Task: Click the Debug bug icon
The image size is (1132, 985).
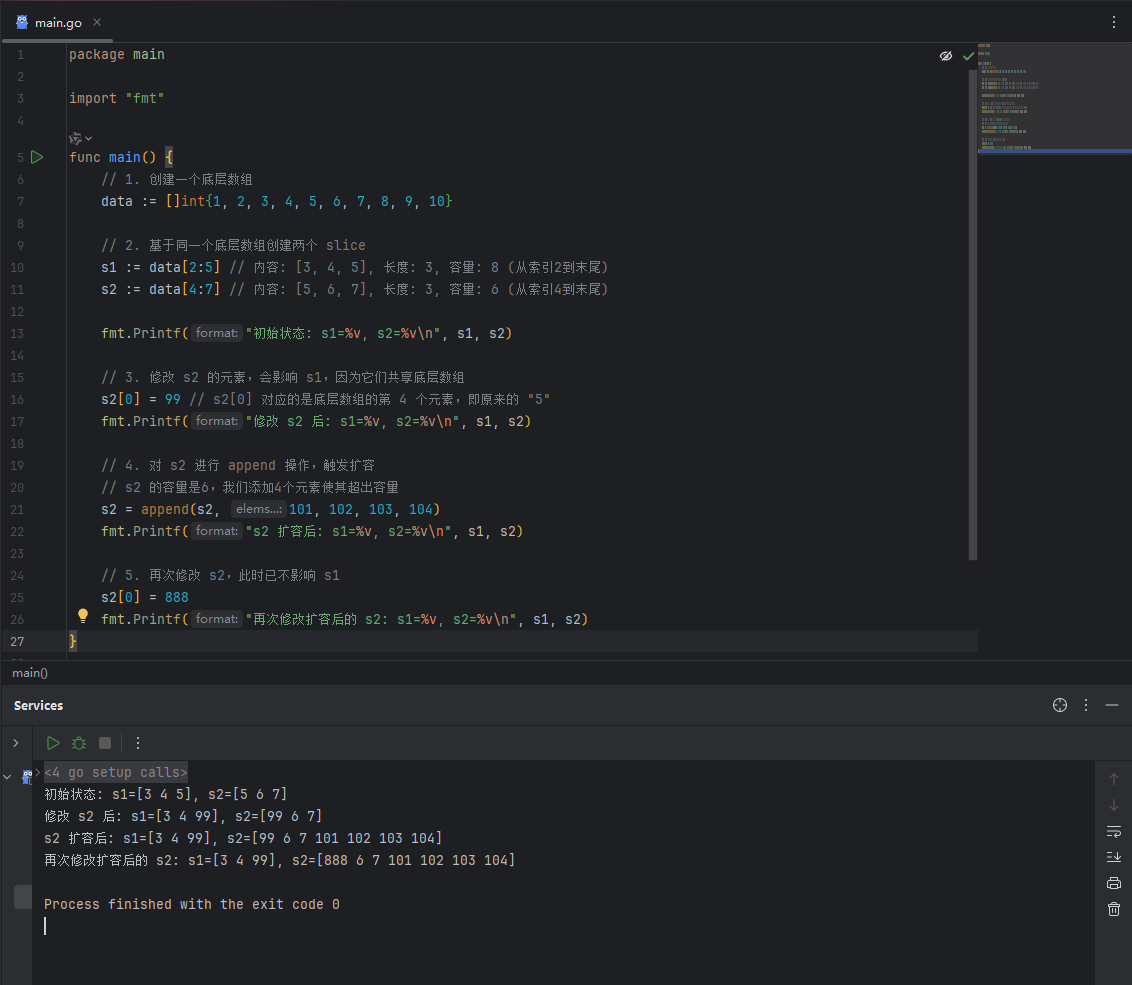Action: (79, 743)
